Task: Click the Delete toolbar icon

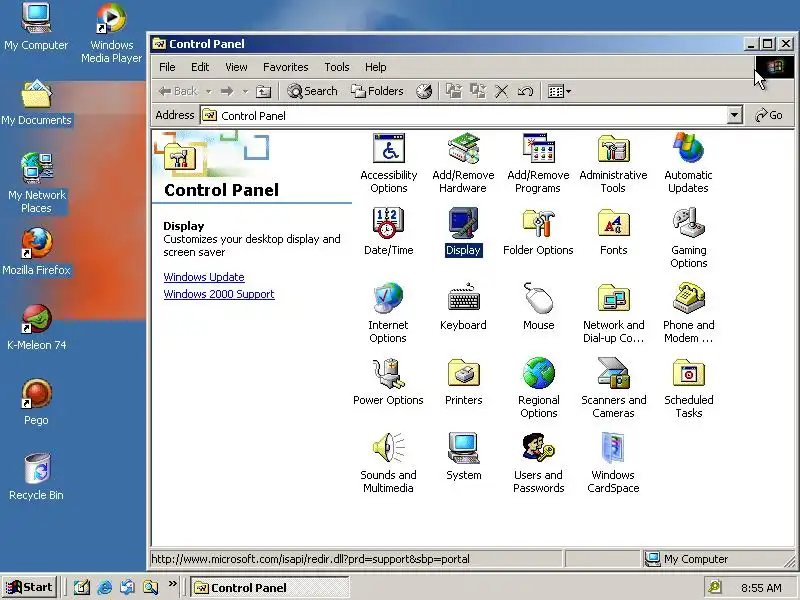Action: tap(502, 91)
